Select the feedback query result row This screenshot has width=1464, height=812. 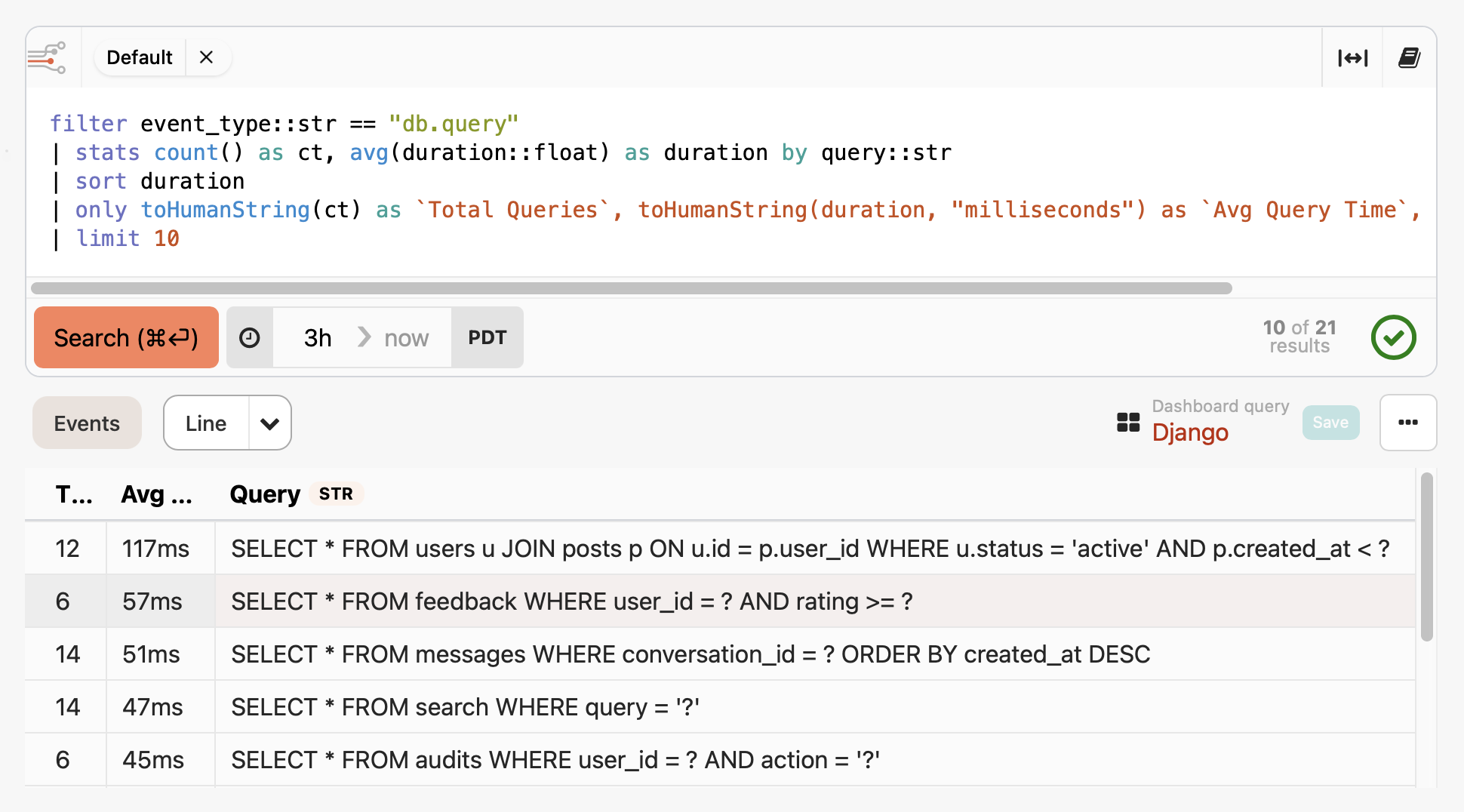571,601
